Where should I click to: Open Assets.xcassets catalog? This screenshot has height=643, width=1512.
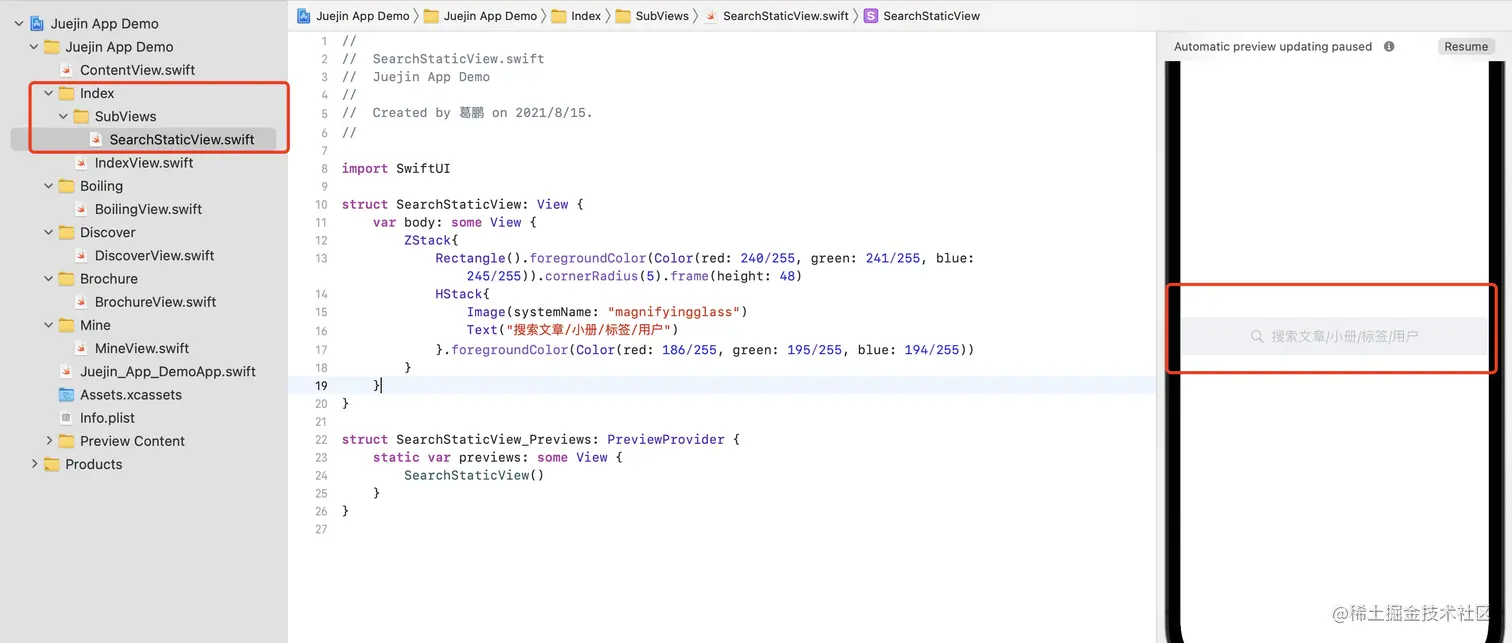click(131, 395)
